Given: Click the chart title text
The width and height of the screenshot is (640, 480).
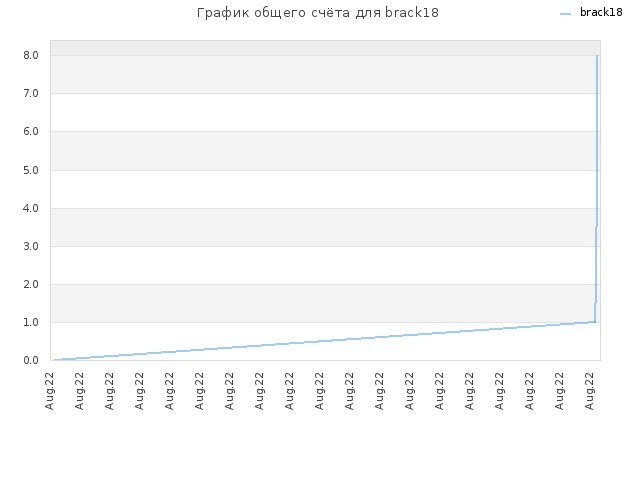Looking at the screenshot, I should (x=318, y=13).
